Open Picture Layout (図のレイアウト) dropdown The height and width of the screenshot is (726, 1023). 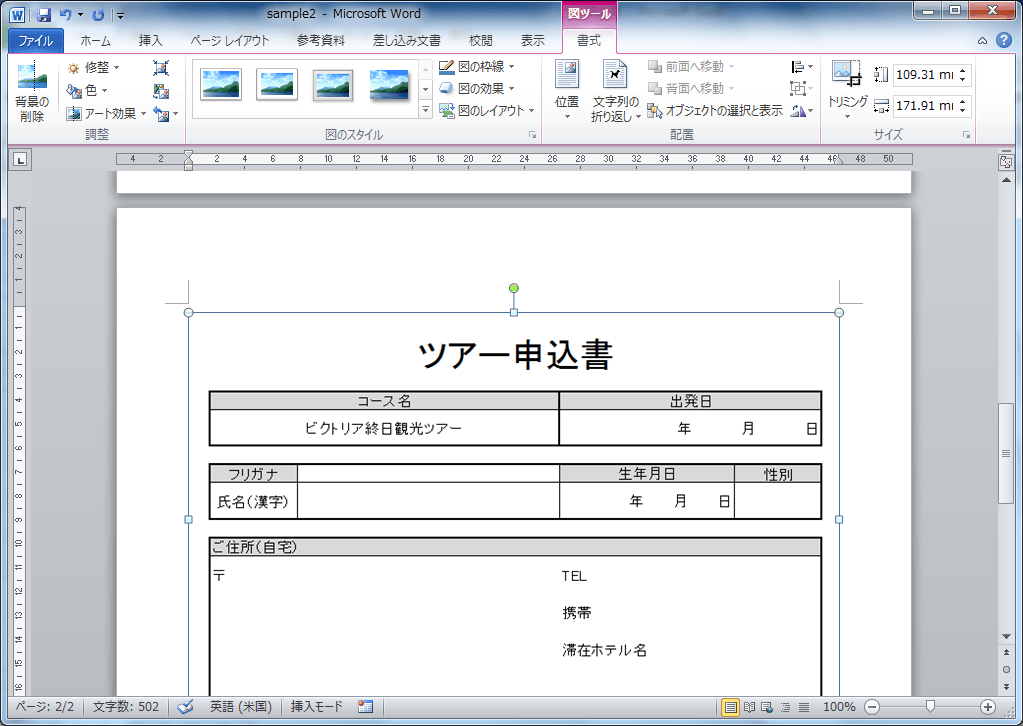tap(487, 111)
